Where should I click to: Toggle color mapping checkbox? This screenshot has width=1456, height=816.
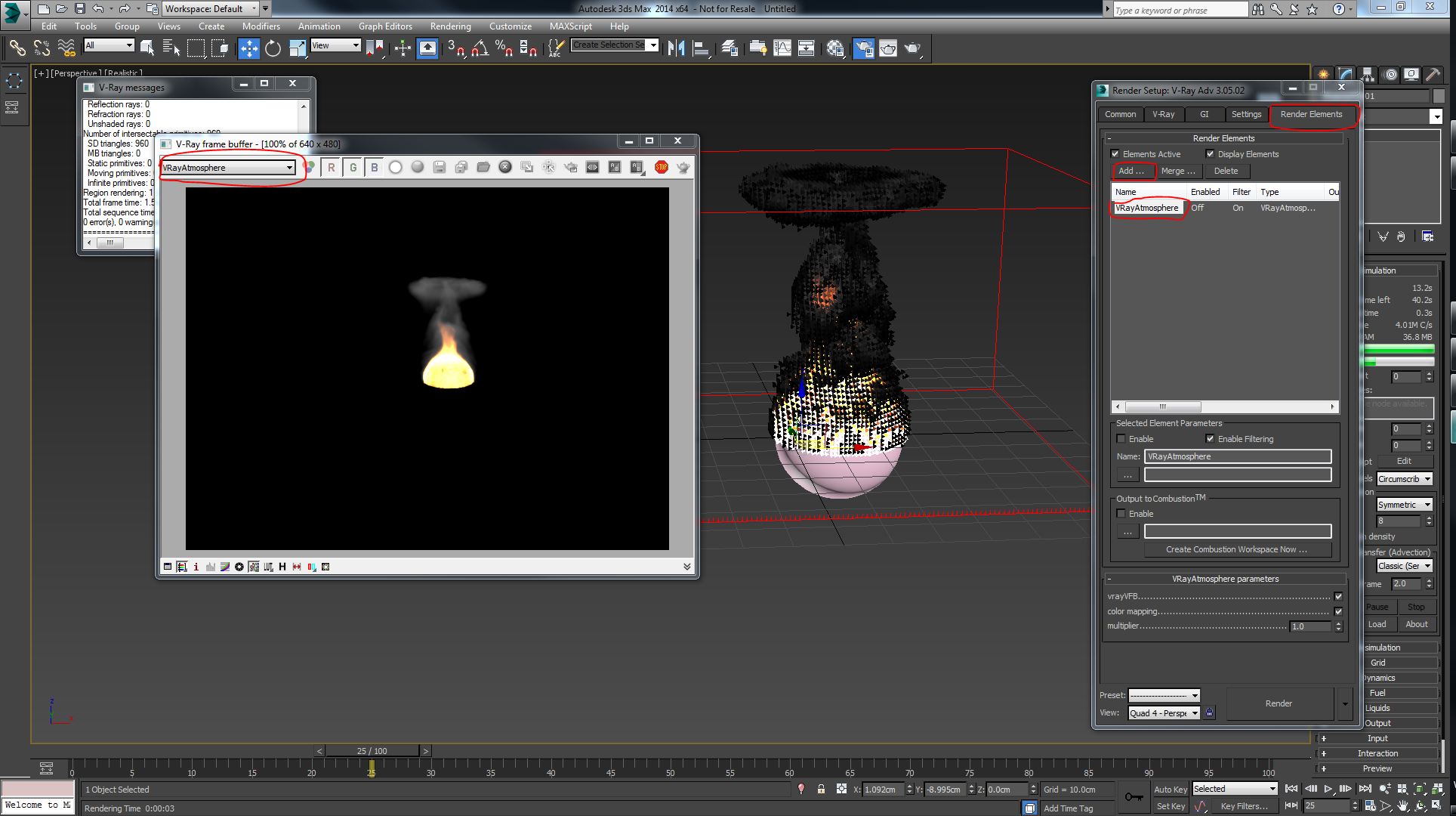1338,611
